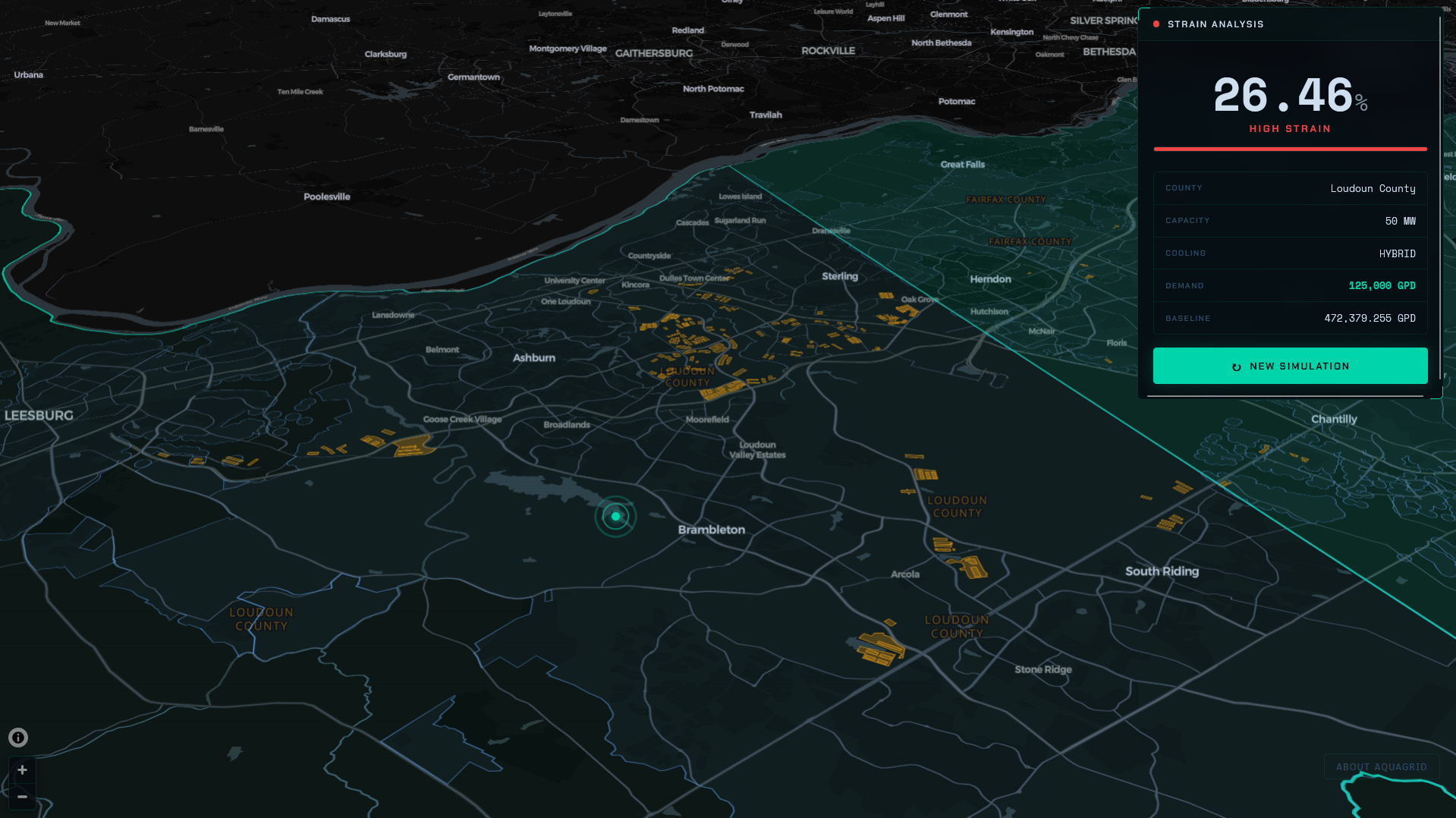Viewport: 1456px width, 818px height.
Task: Select the HYBRID cooling value
Action: click(x=1397, y=253)
